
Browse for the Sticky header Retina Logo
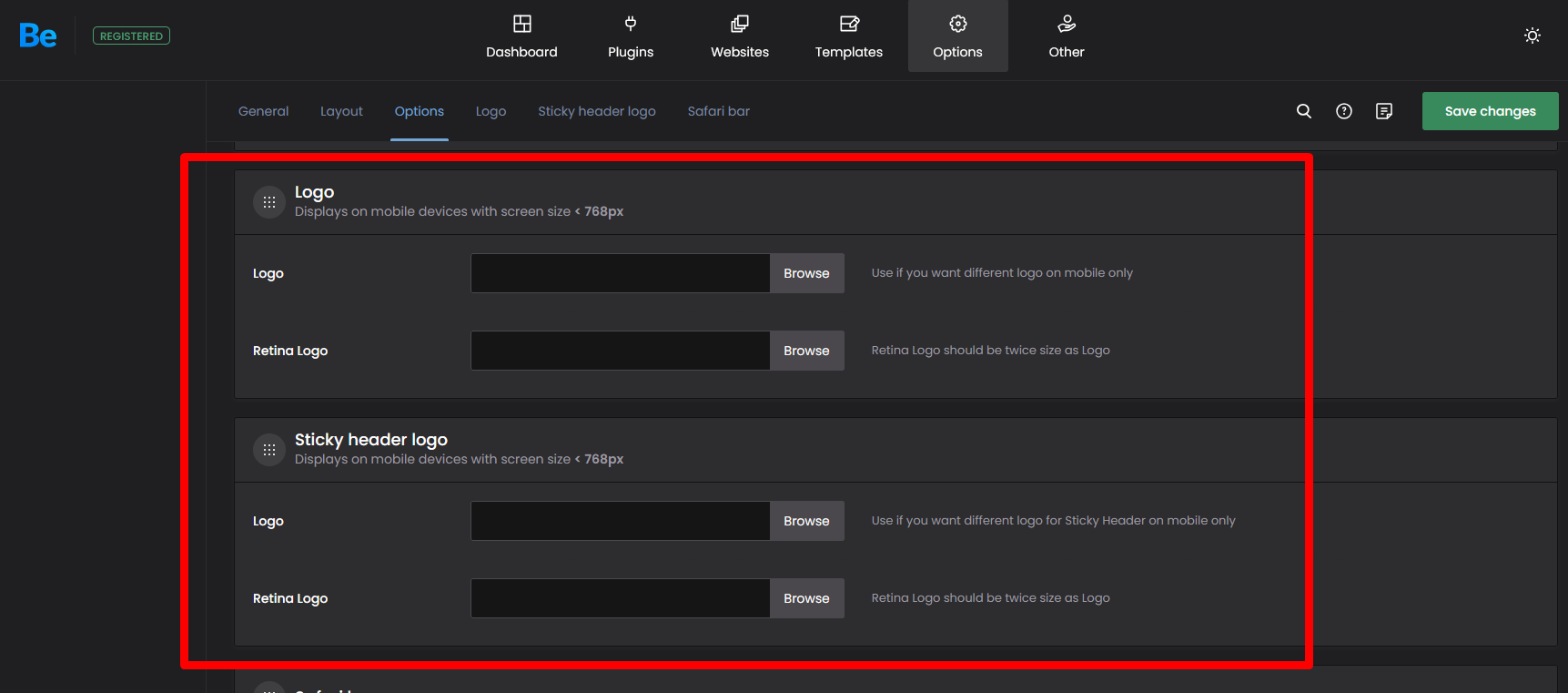(806, 598)
